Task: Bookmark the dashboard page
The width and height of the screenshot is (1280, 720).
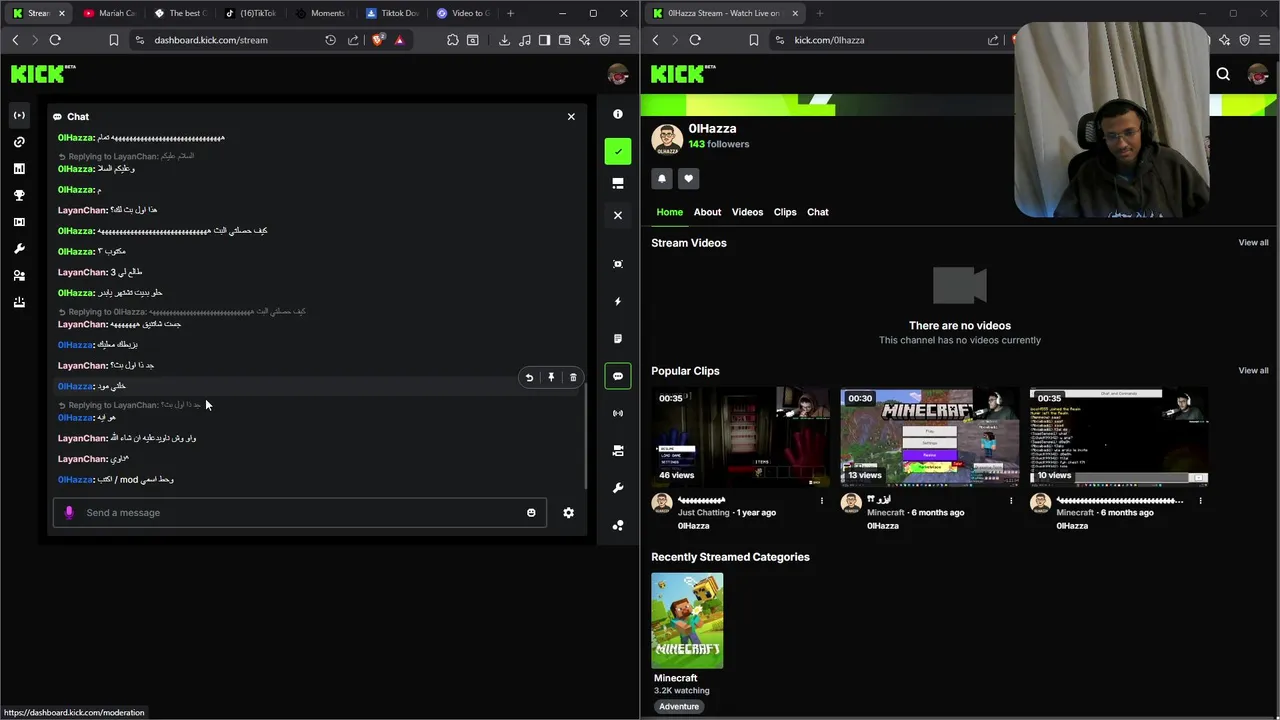Action: (x=114, y=40)
